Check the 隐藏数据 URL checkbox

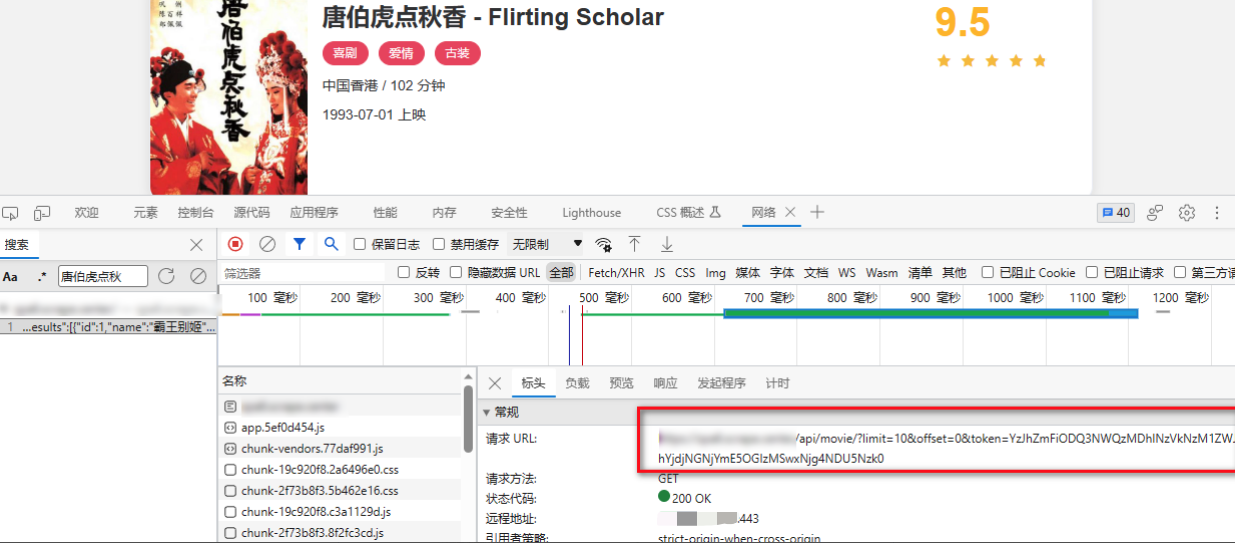tap(457, 272)
